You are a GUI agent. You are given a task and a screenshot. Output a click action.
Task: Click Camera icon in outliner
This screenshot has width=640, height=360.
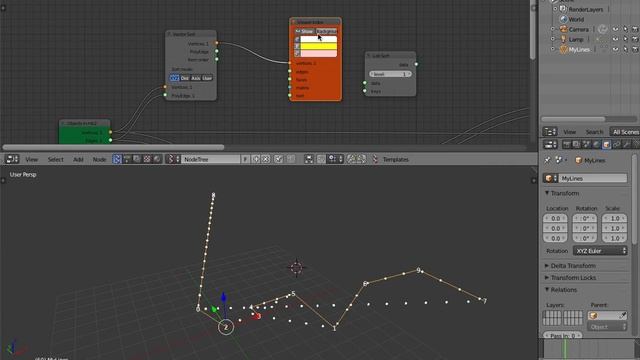click(x=564, y=29)
